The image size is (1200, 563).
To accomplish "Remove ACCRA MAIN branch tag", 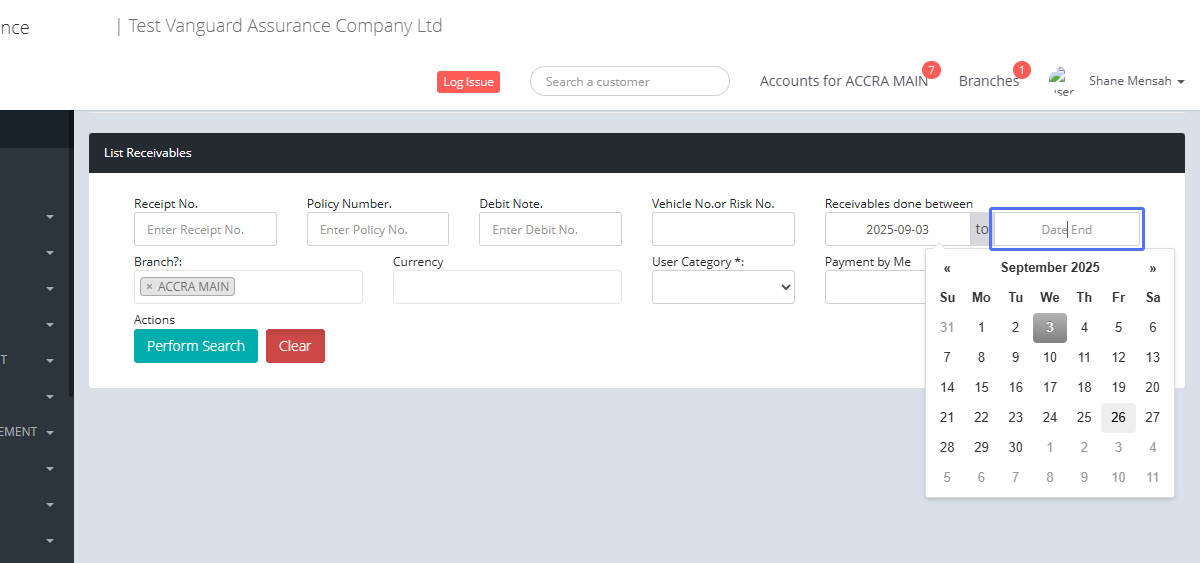I will coord(149,287).
